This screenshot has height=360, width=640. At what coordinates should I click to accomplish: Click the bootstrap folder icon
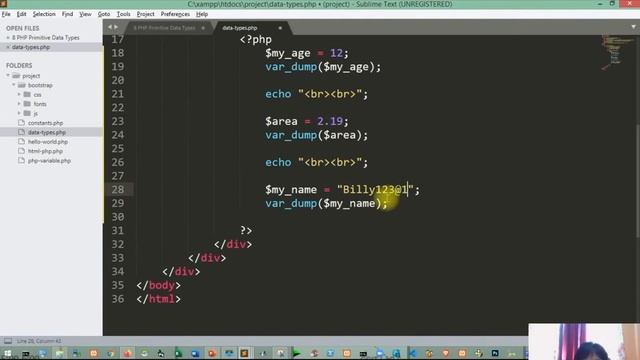pyautogui.click(x=22, y=85)
